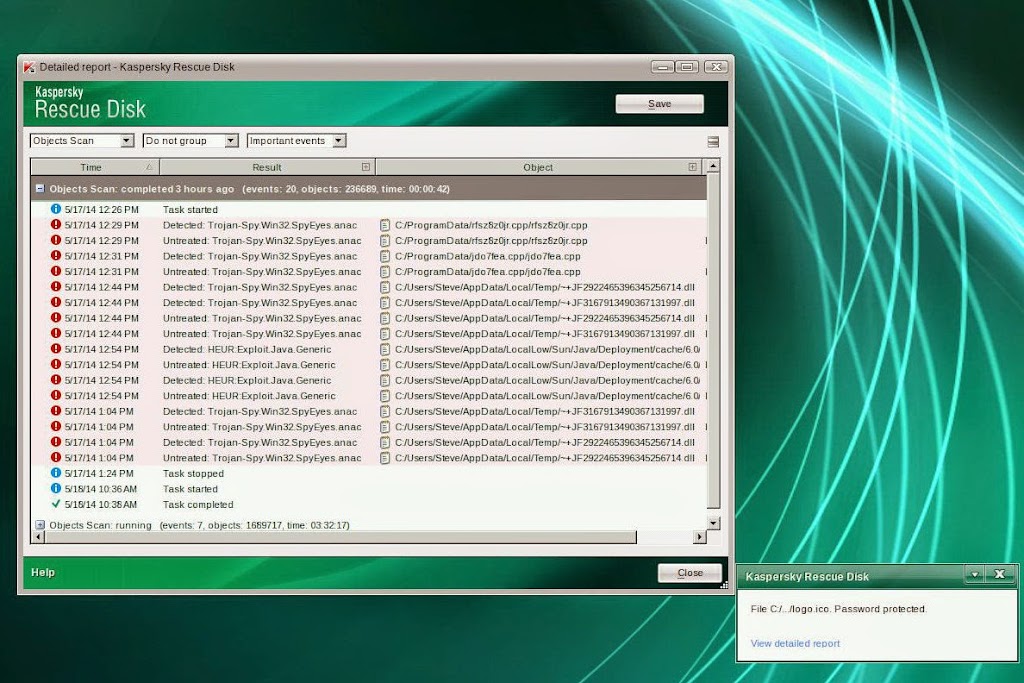Click the file icon for Untreated JF3167913490367131997.dll at 1:04 PM

click(x=385, y=427)
